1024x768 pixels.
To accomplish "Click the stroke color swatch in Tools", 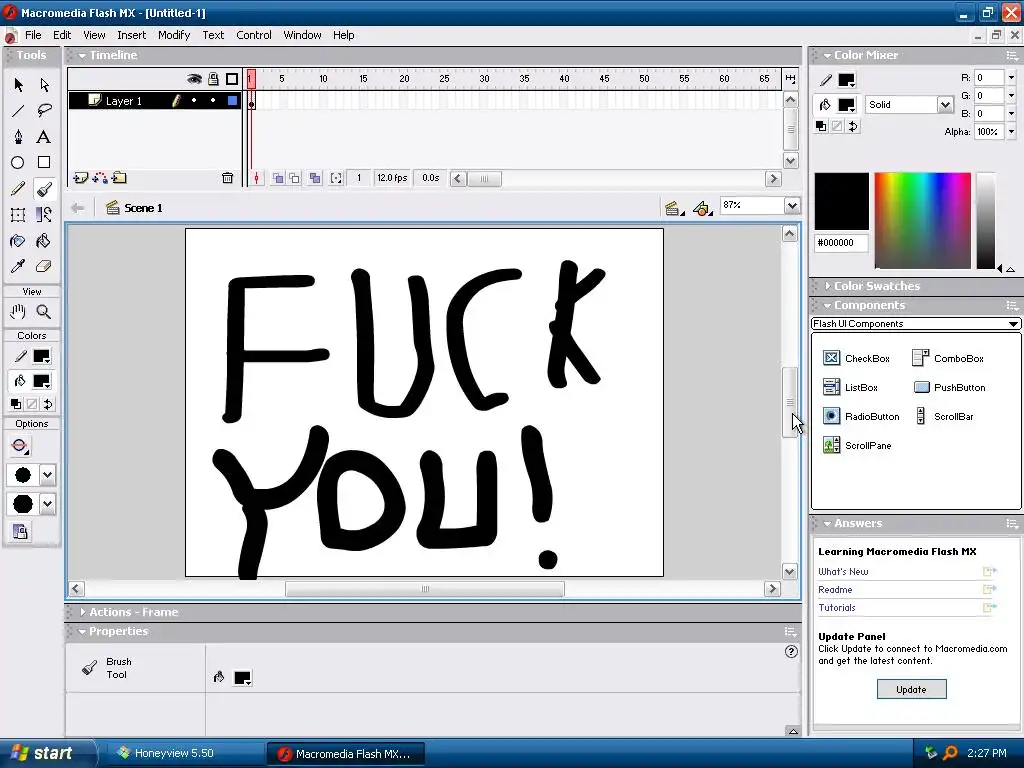I will click(41, 357).
